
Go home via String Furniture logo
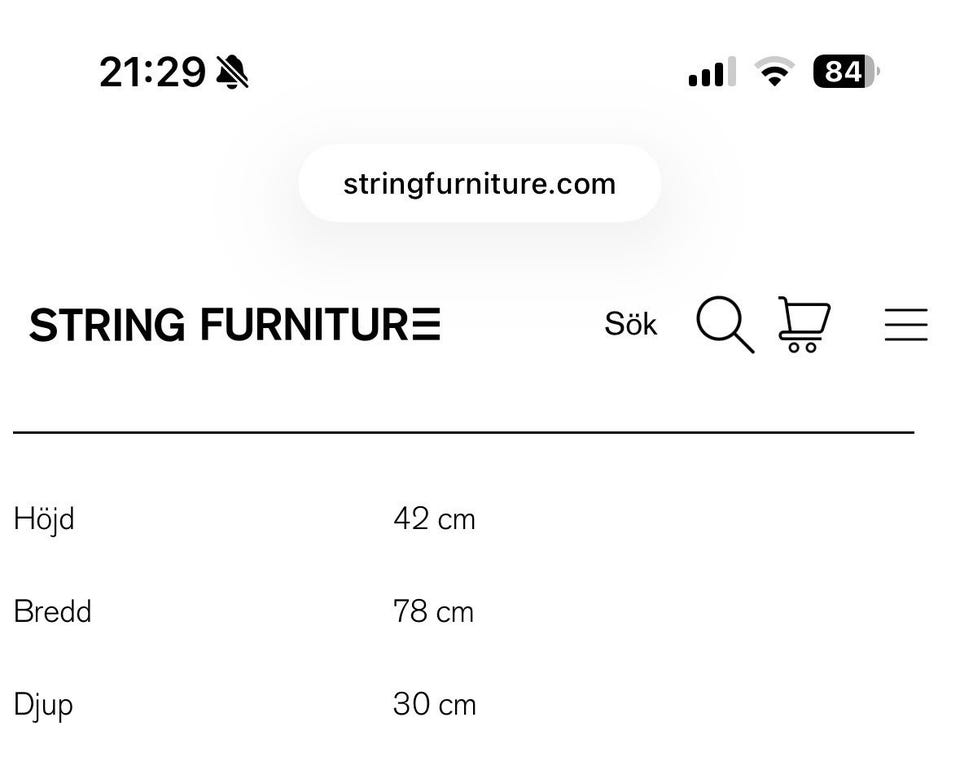click(x=235, y=326)
